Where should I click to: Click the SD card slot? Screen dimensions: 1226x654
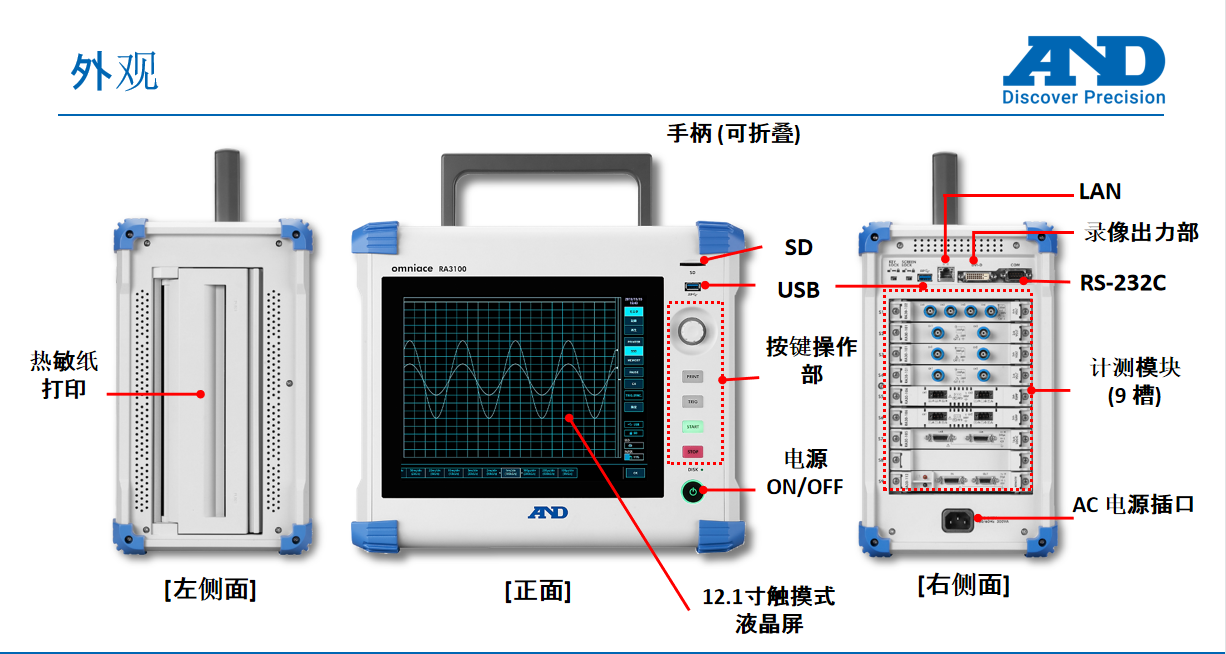point(692,265)
